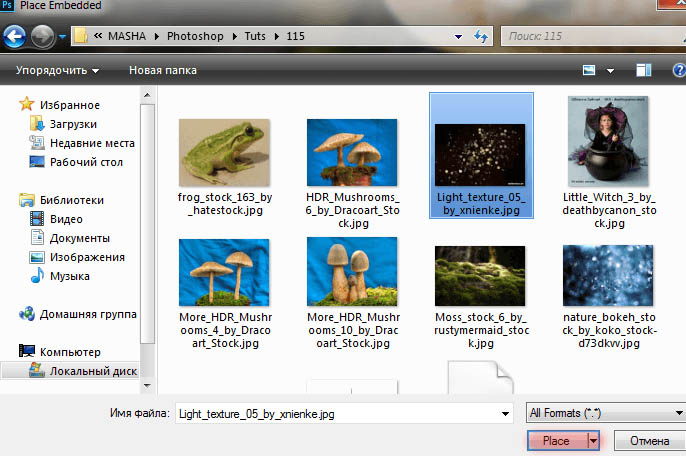Image resolution: width=686 pixels, height=456 pixels.
Task: Click the Недавние места icon
Action: pos(37,142)
